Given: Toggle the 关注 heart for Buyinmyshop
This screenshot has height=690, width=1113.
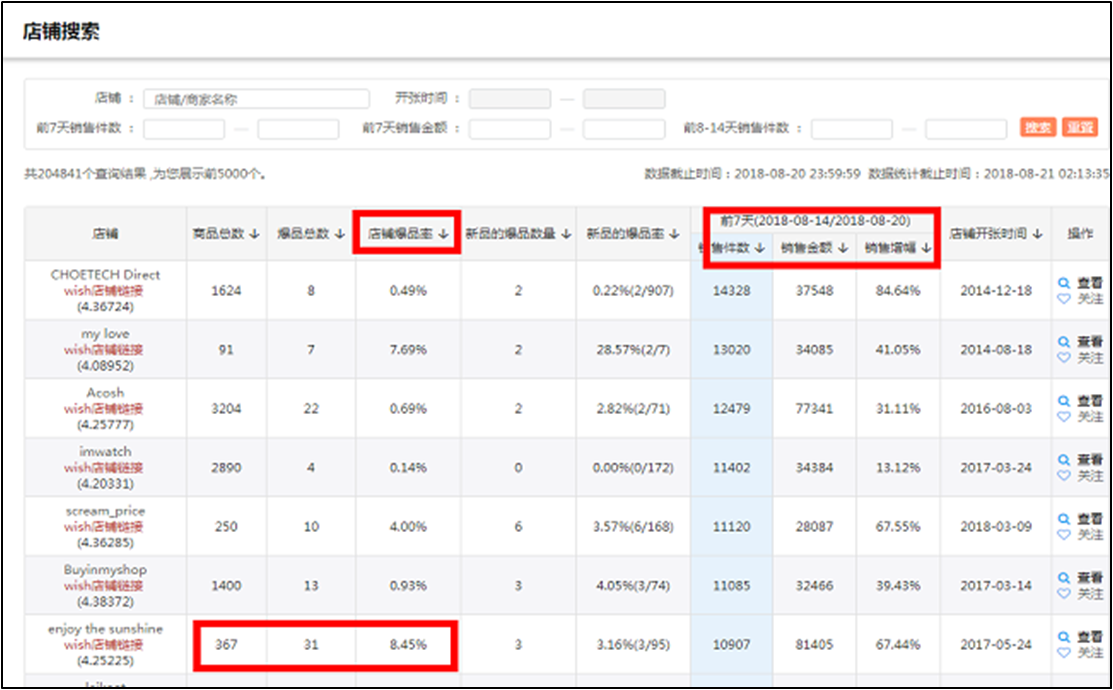Looking at the screenshot, I should point(1064,593).
